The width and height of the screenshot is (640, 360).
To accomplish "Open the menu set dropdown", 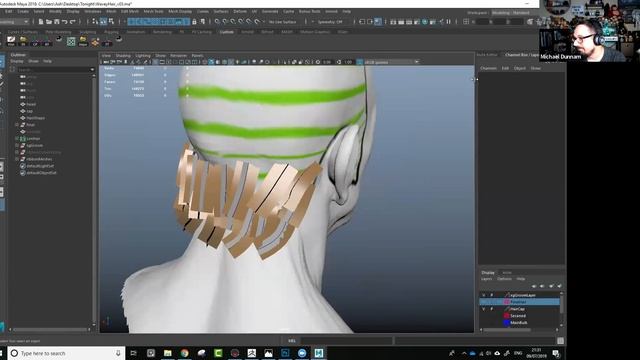I will tap(14, 22).
